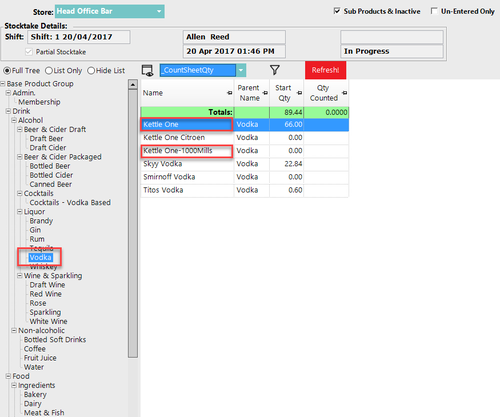Select Red Wine in the tree
The image size is (500, 417).
point(46,294)
